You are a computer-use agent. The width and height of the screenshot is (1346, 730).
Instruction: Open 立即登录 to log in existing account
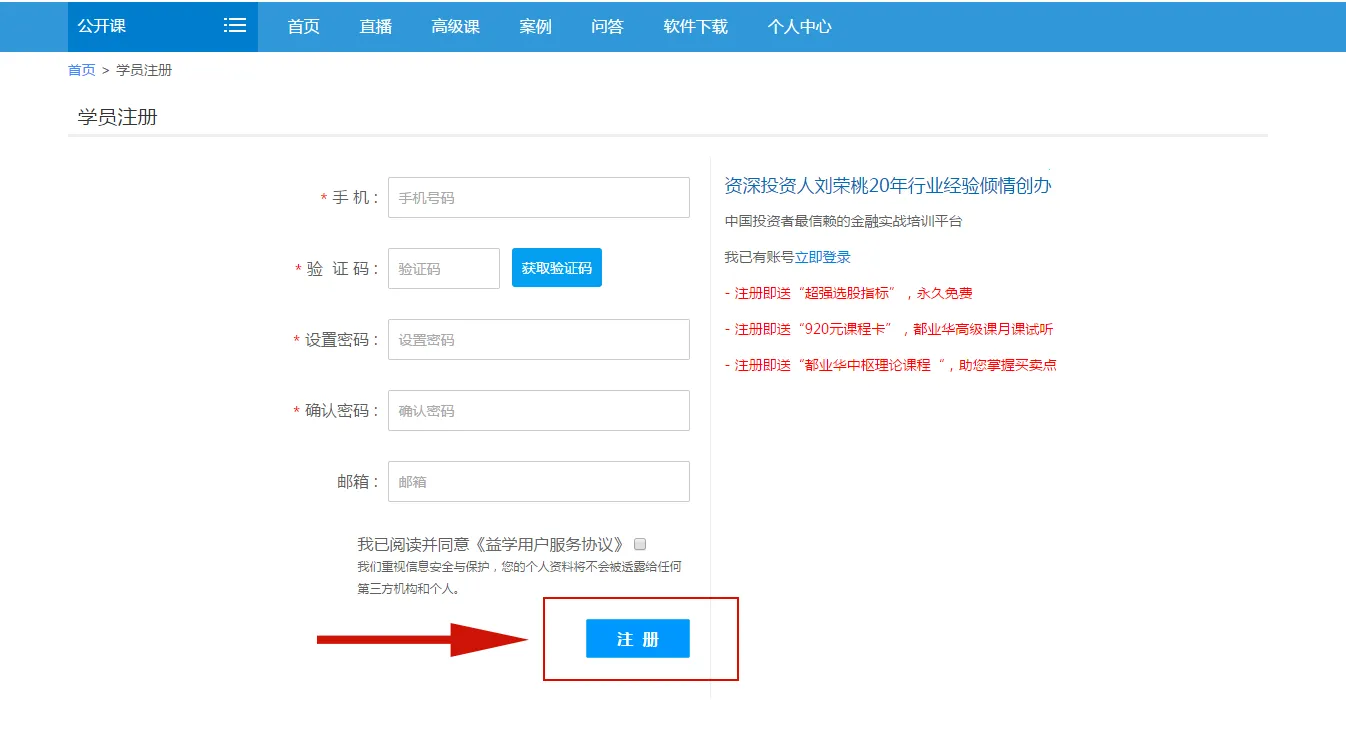(x=823, y=256)
